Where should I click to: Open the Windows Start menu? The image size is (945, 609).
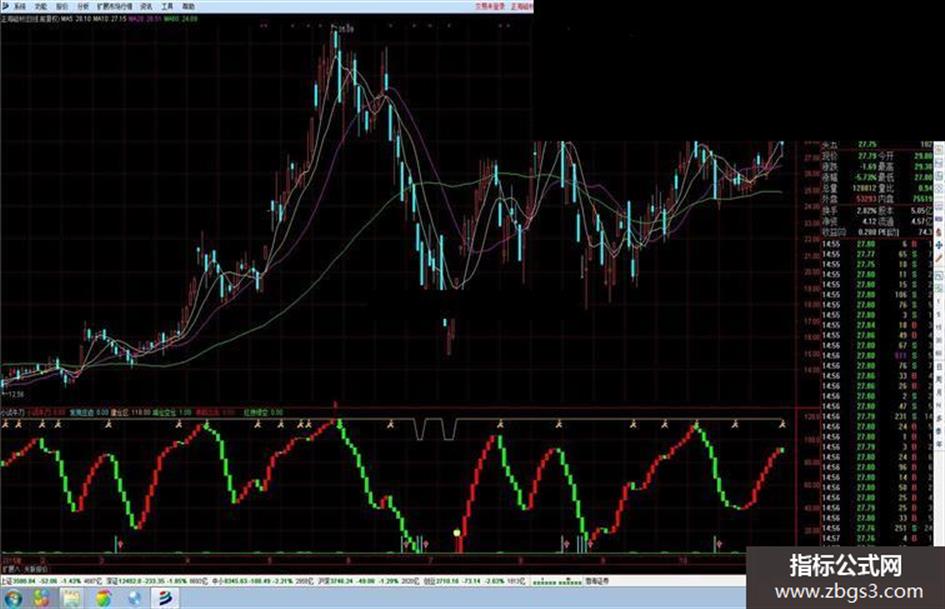tap(12, 598)
